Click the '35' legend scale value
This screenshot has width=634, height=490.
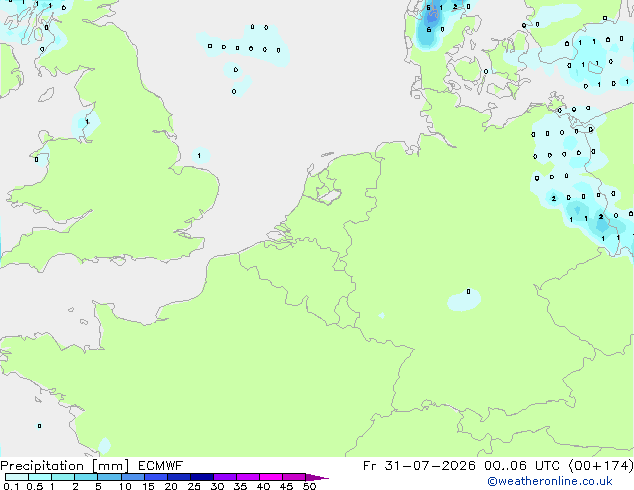(x=240, y=486)
